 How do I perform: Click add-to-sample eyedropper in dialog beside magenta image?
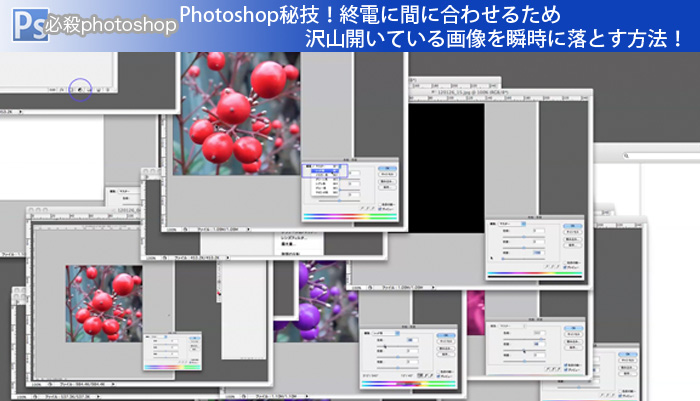(x=553, y=369)
